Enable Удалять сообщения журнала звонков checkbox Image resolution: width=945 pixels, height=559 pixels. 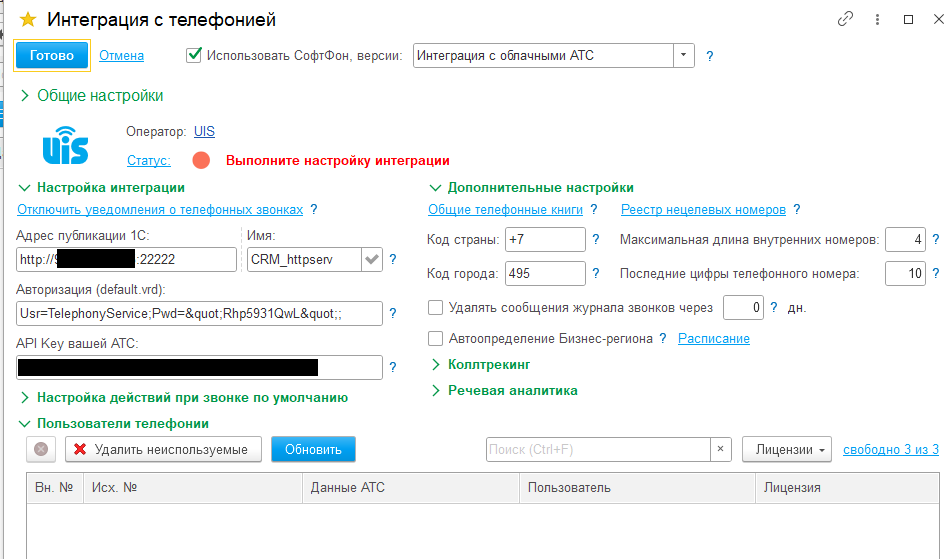[435, 307]
